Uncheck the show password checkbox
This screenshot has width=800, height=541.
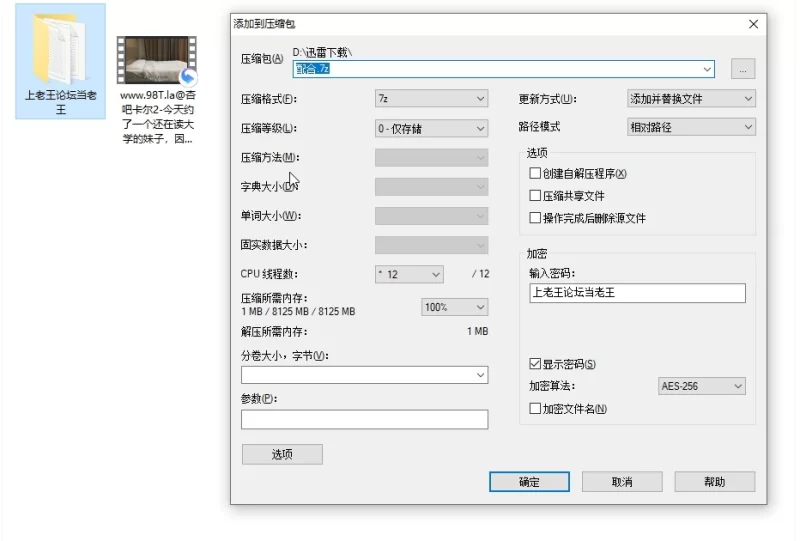point(535,364)
